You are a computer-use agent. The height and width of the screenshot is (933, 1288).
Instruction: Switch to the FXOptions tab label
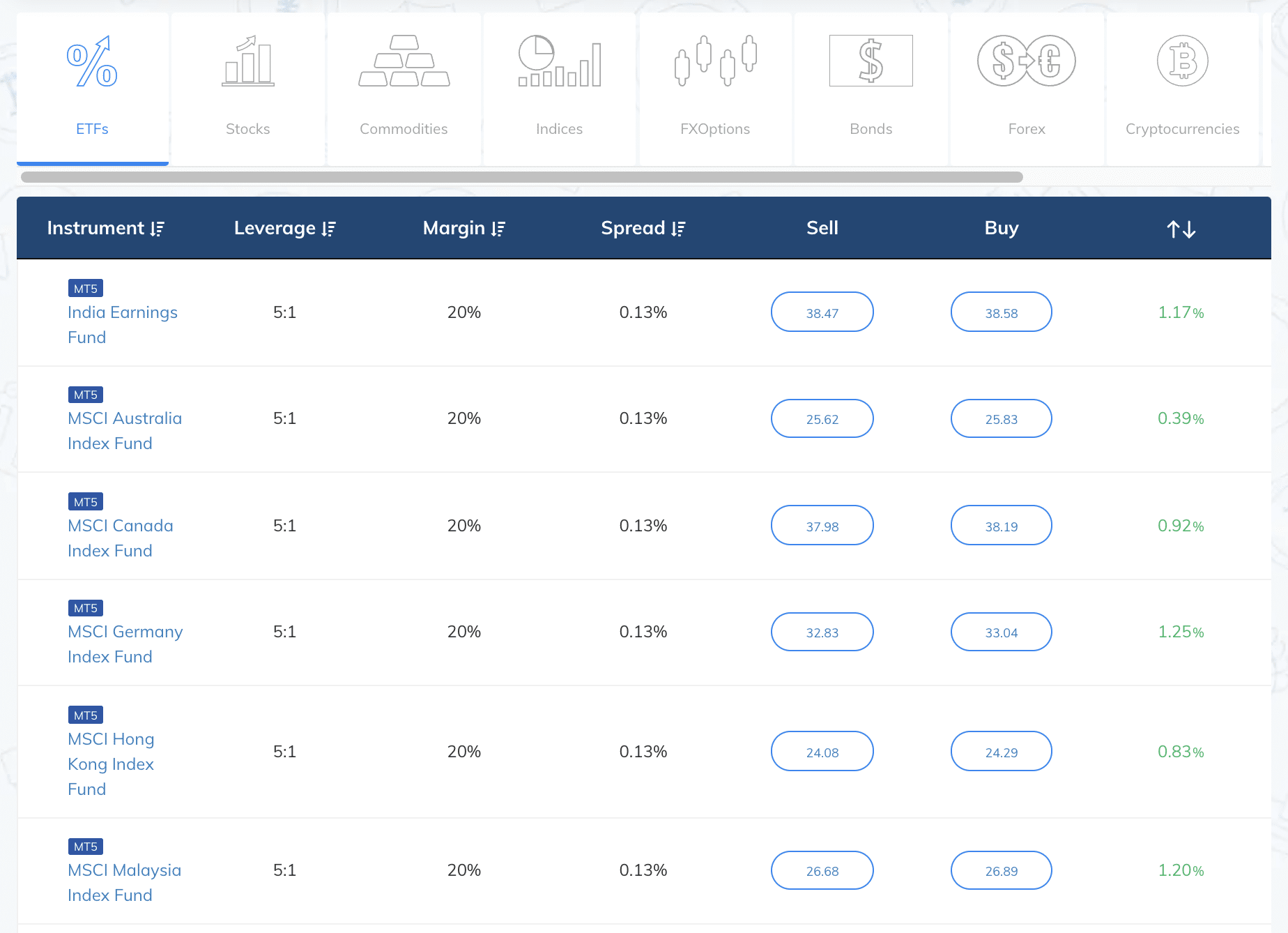716,129
